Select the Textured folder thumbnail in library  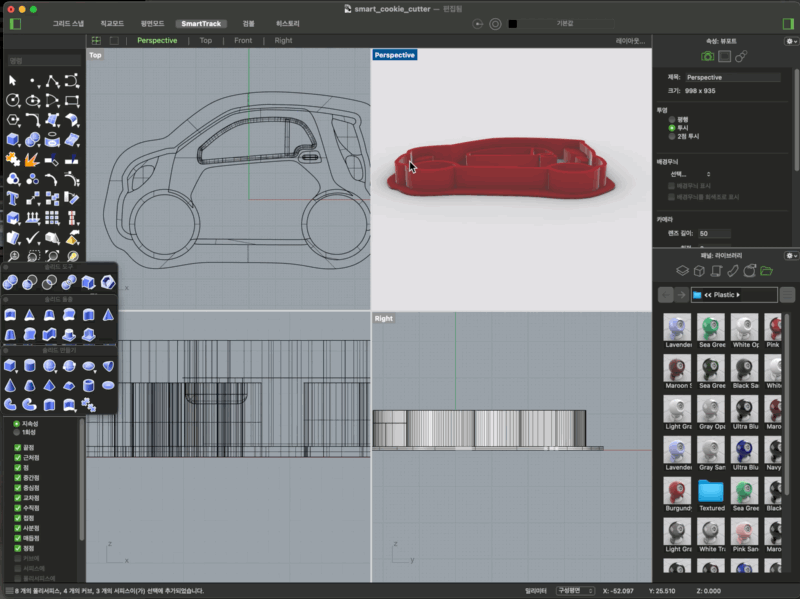pyautogui.click(x=711, y=493)
